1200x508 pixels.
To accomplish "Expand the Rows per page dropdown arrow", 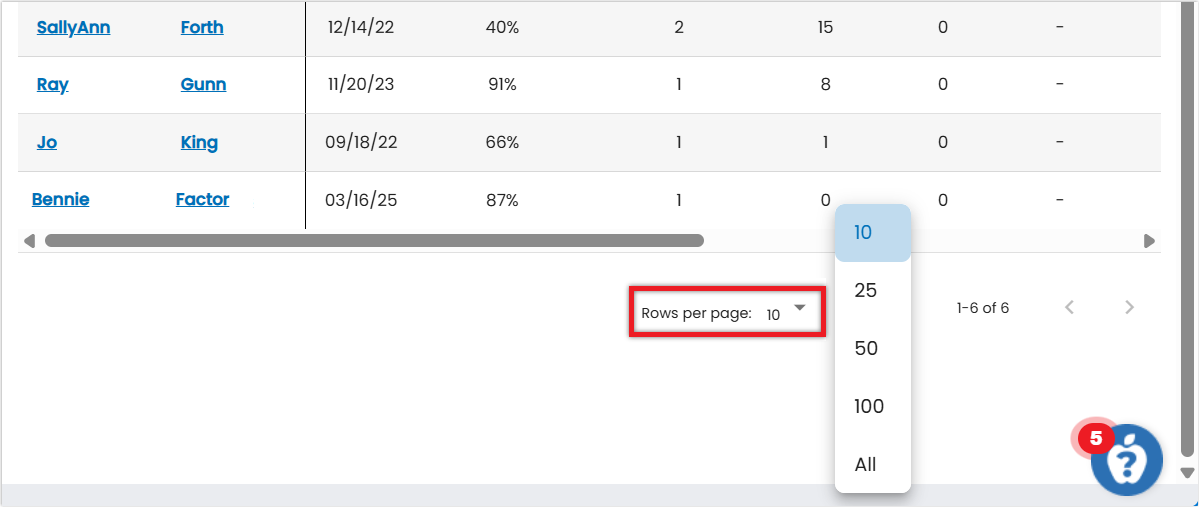I will click(x=799, y=308).
